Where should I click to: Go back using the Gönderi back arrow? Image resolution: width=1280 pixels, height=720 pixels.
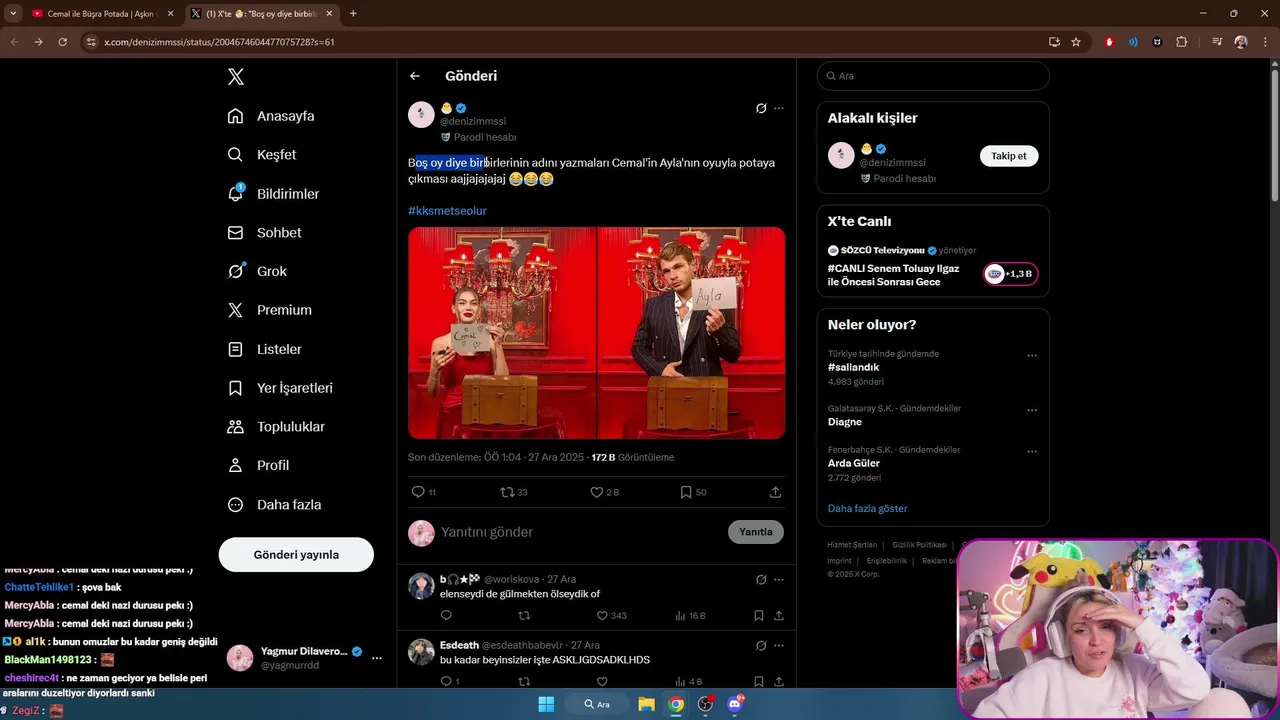(415, 76)
